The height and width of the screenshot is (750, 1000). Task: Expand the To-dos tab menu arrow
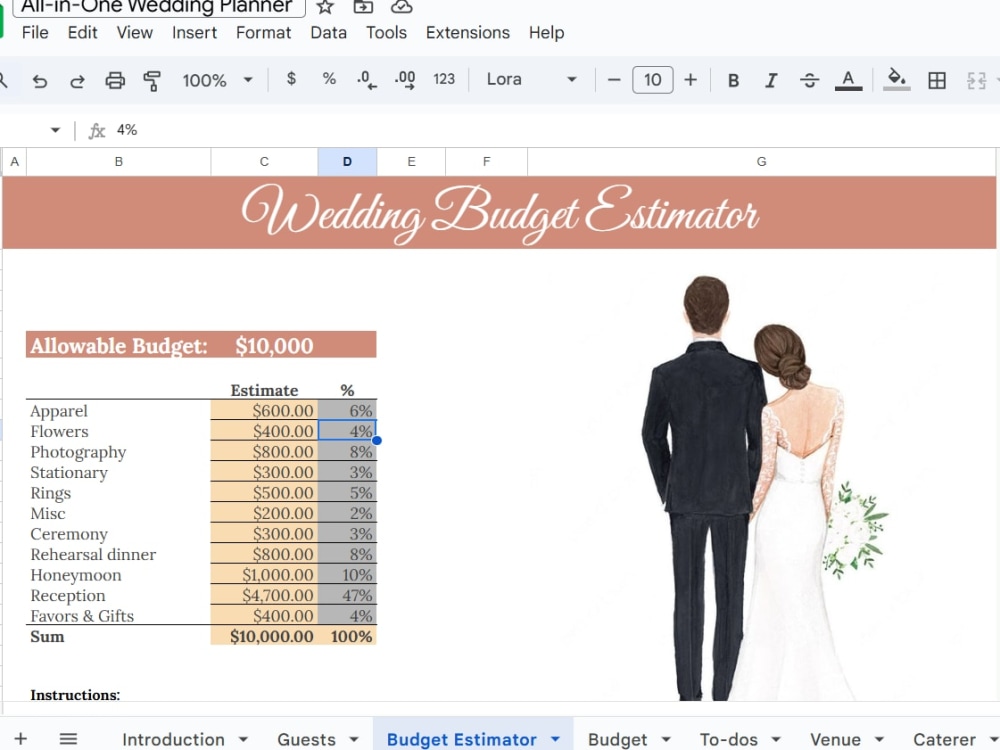(x=776, y=739)
